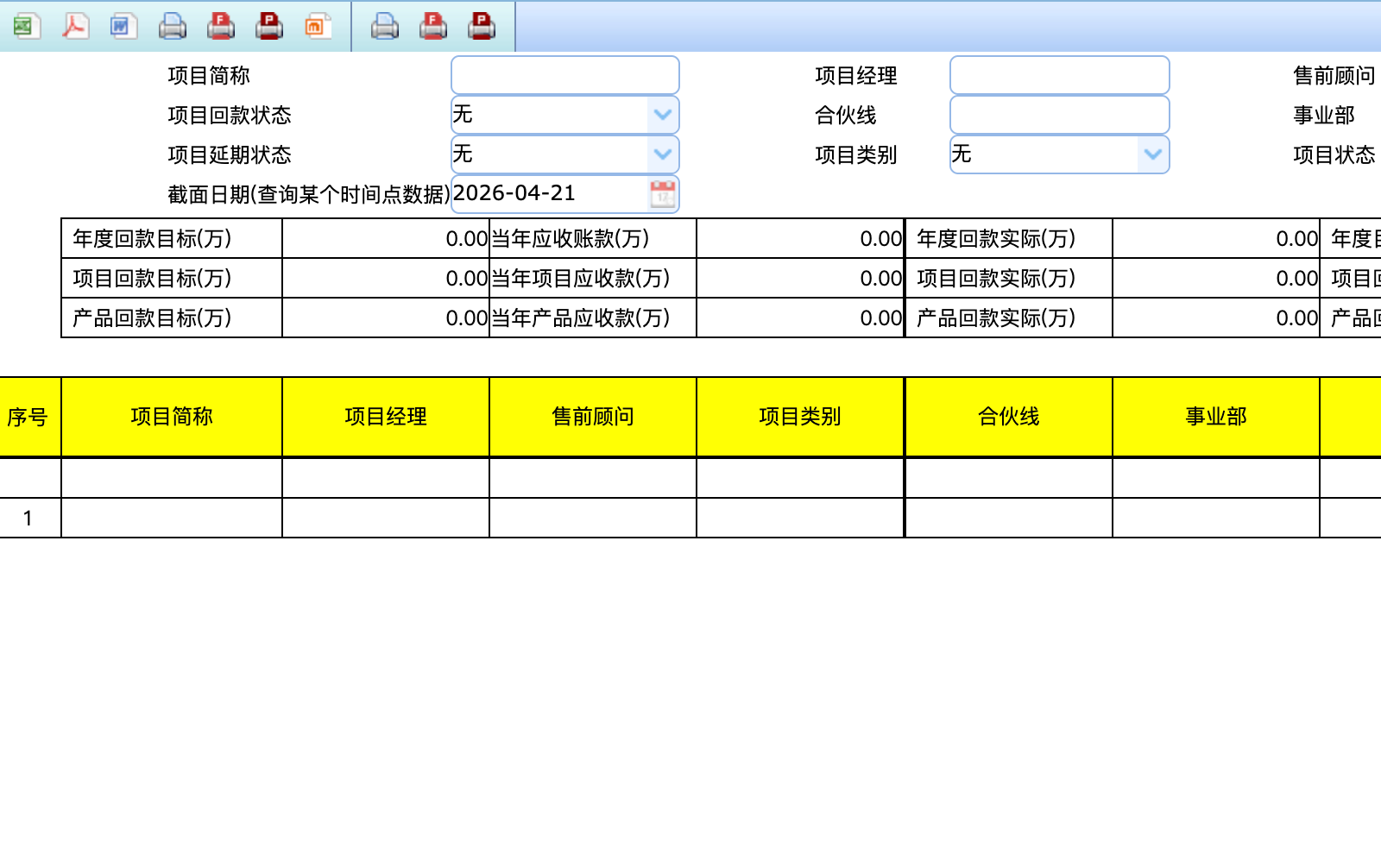
Task: Click first blue printer icon in toolbar
Action: 172,27
